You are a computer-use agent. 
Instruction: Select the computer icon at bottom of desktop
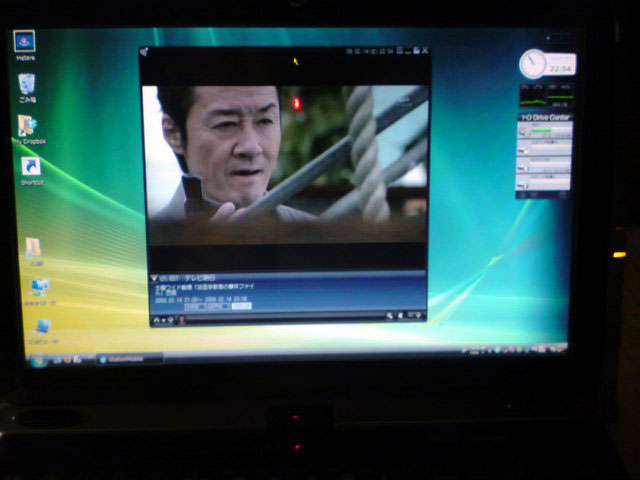point(42,331)
